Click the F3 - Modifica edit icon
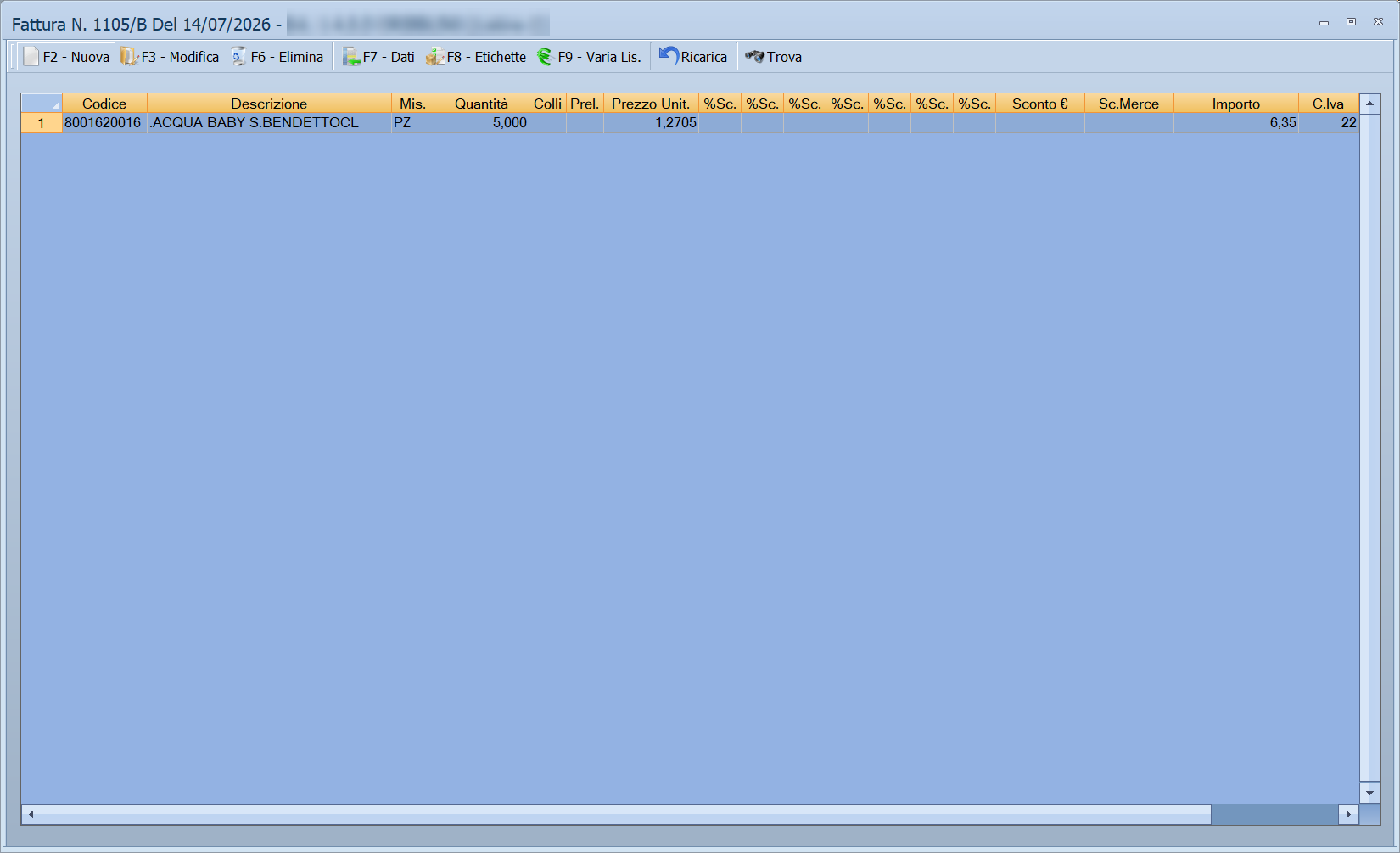 tap(129, 57)
